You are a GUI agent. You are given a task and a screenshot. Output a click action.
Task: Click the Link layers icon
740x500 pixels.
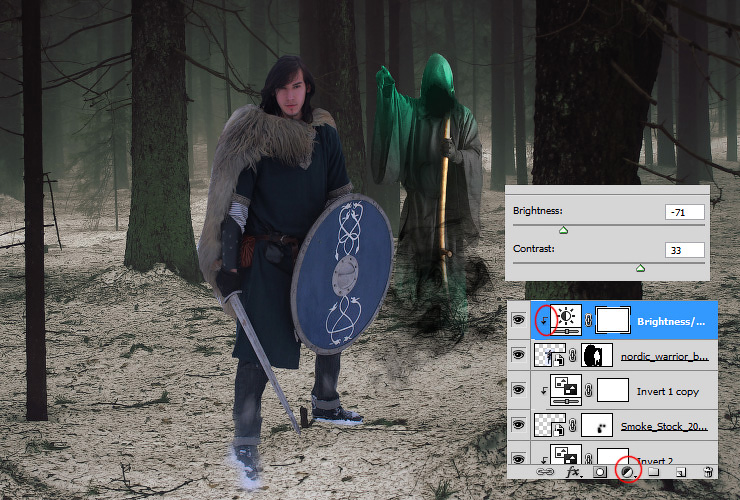point(545,471)
